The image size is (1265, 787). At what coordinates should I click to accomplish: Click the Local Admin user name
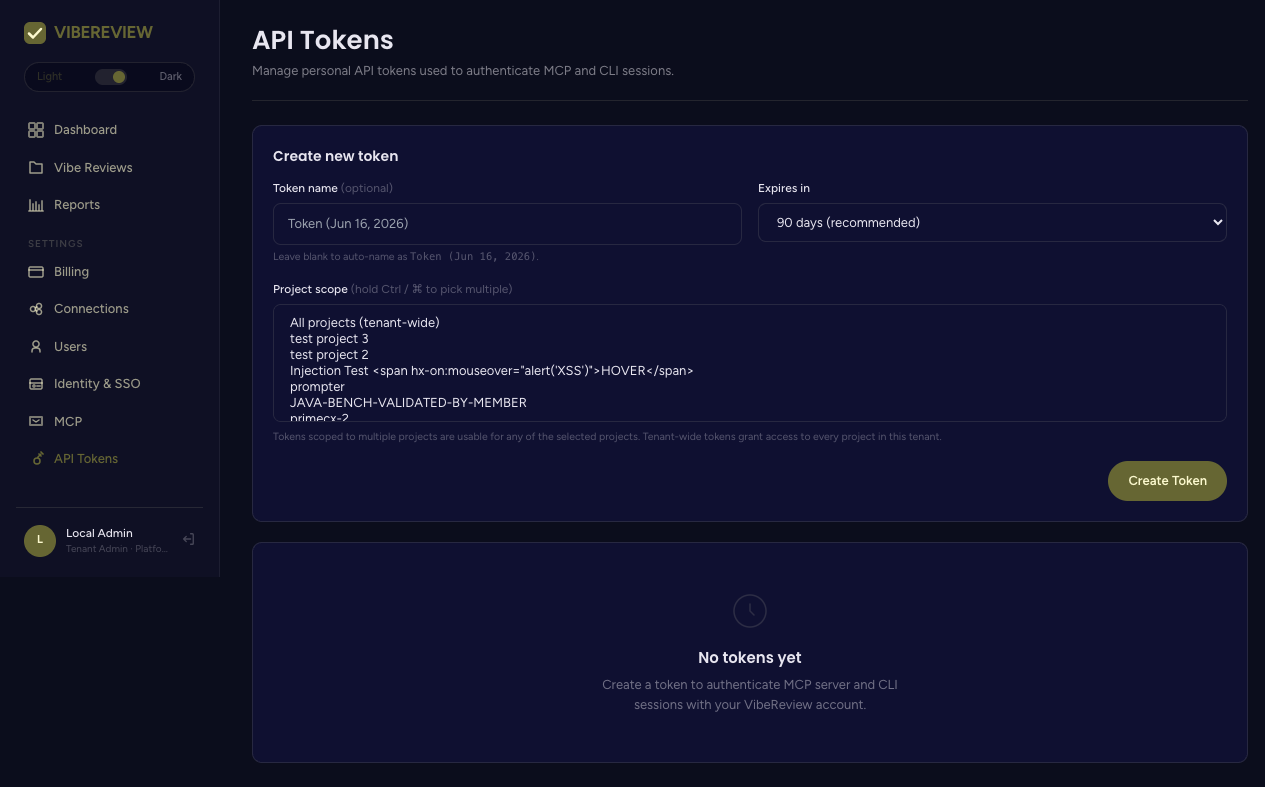click(99, 533)
